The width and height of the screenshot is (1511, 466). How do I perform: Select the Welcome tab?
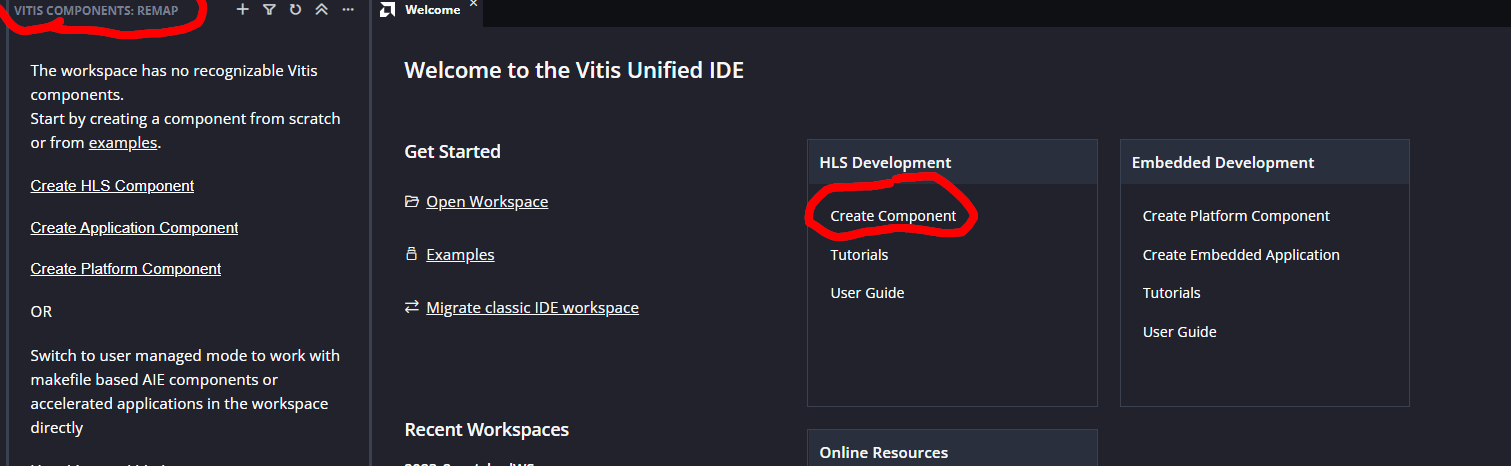tap(432, 10)
